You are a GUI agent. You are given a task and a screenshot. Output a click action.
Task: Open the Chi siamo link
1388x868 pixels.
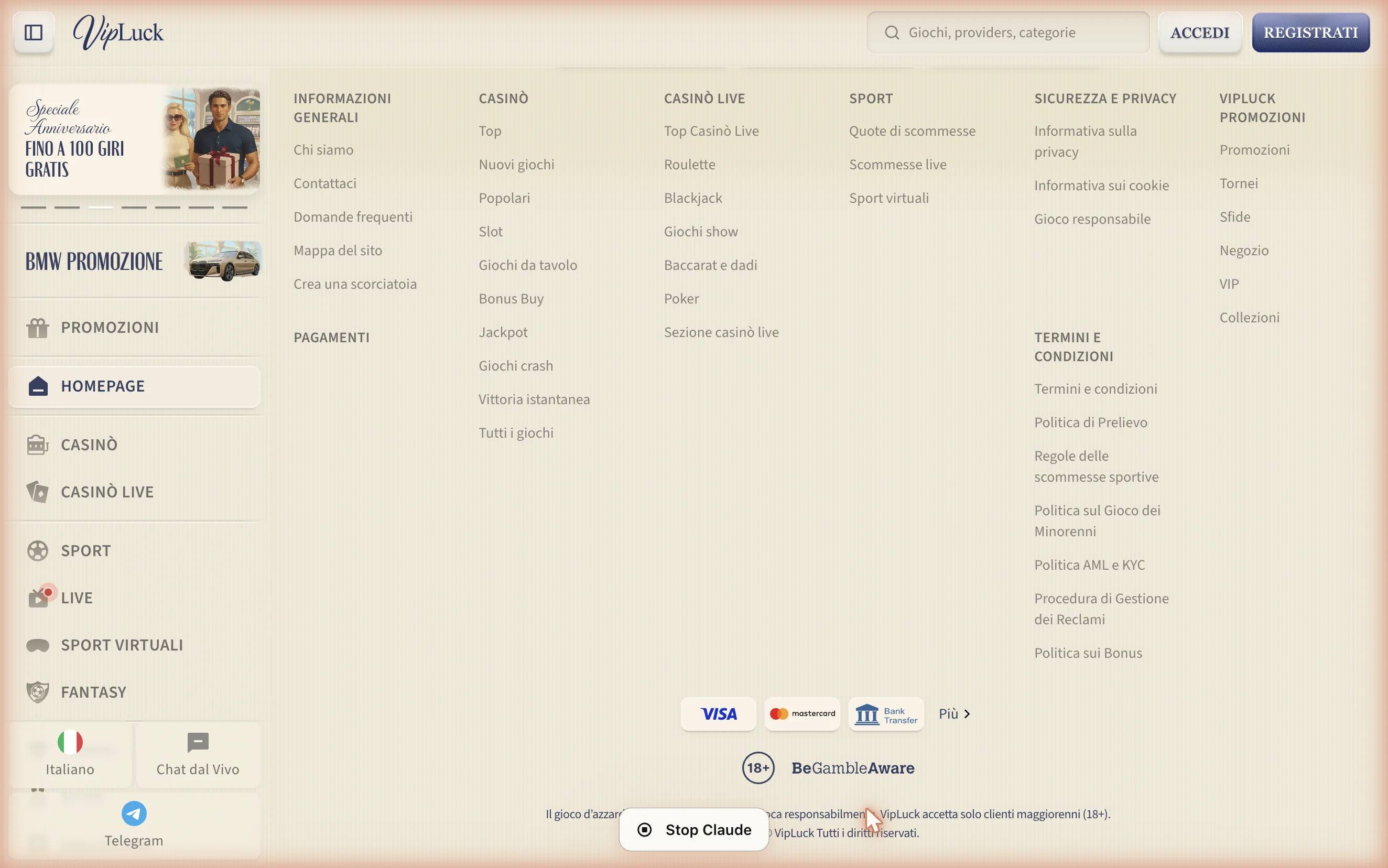(323, 150)
